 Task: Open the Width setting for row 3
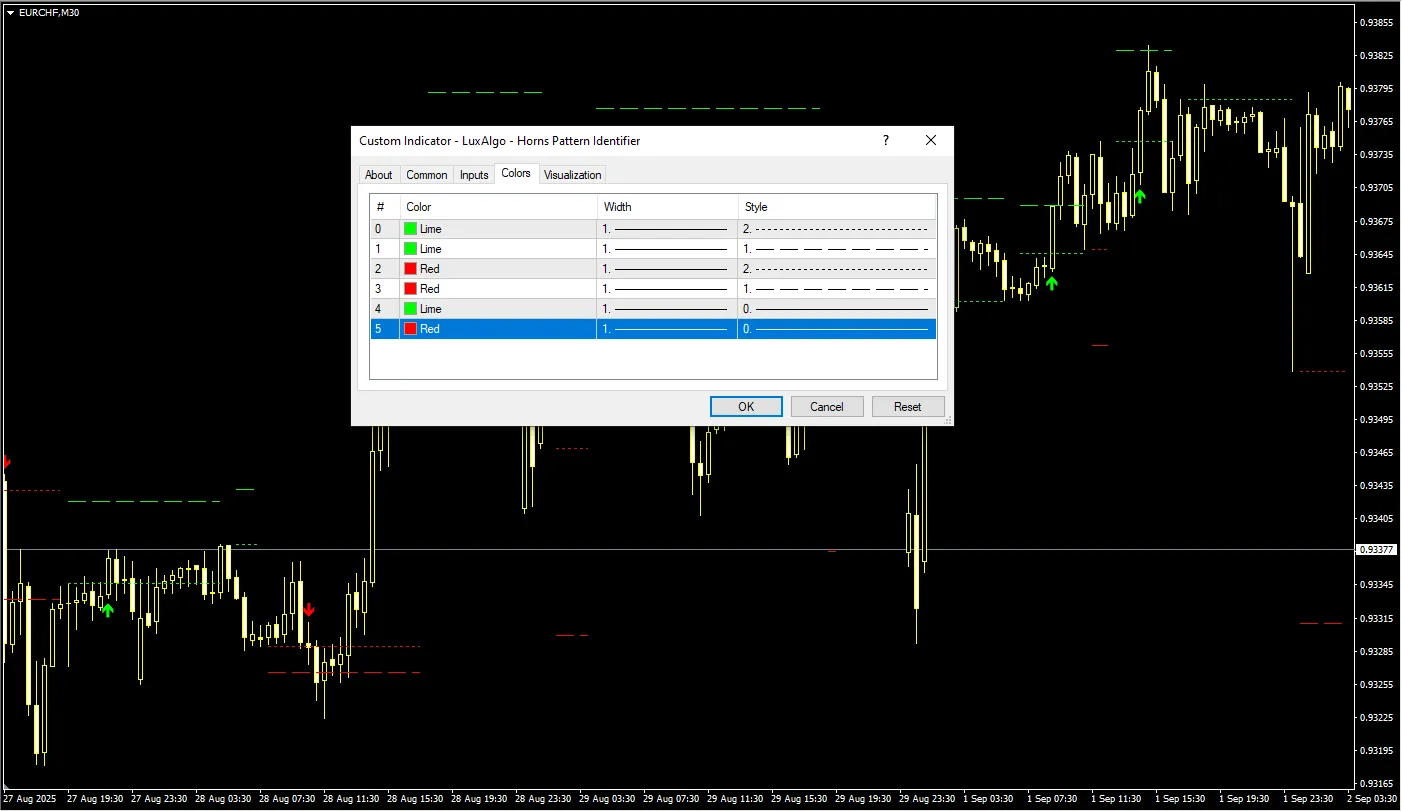666,289
